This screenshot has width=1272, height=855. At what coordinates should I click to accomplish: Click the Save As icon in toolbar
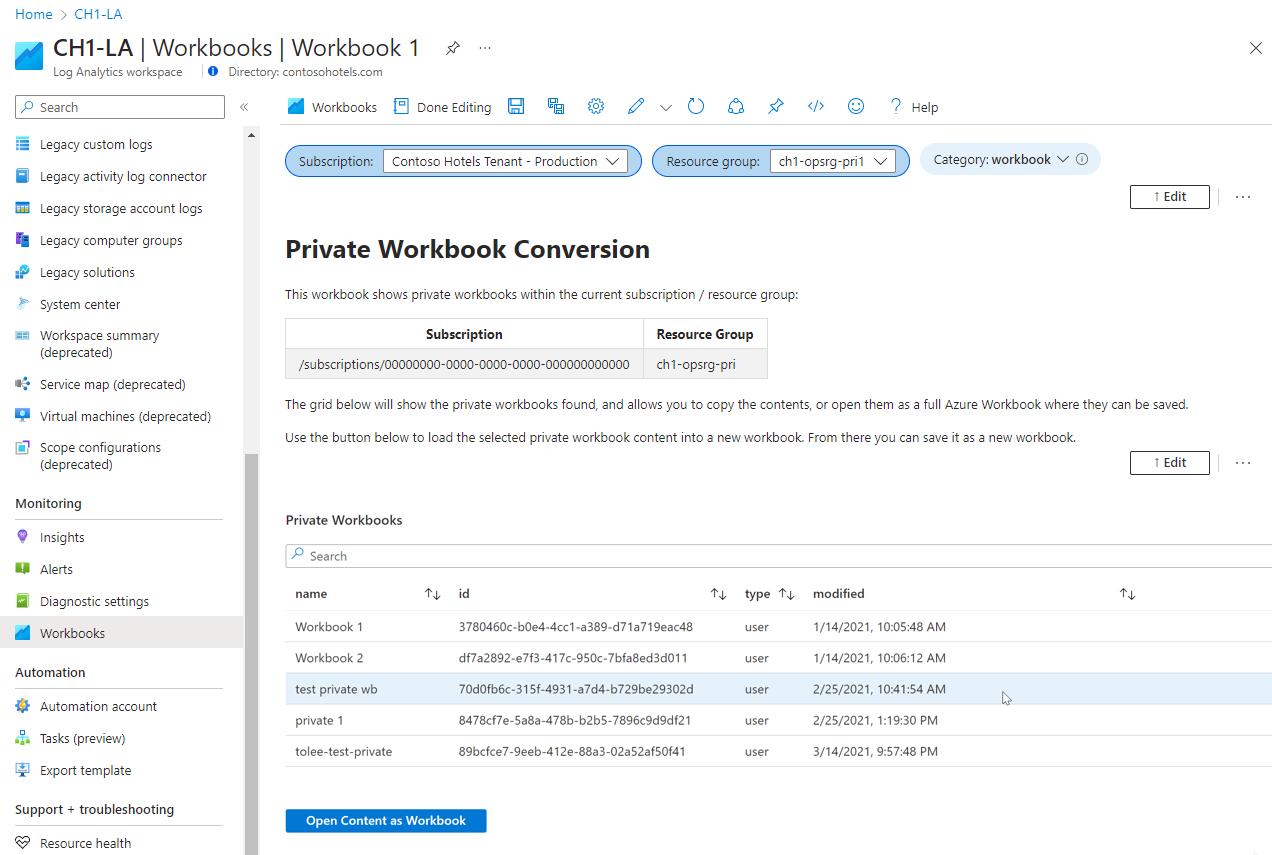pyautogui.click(x=556, y=107)
